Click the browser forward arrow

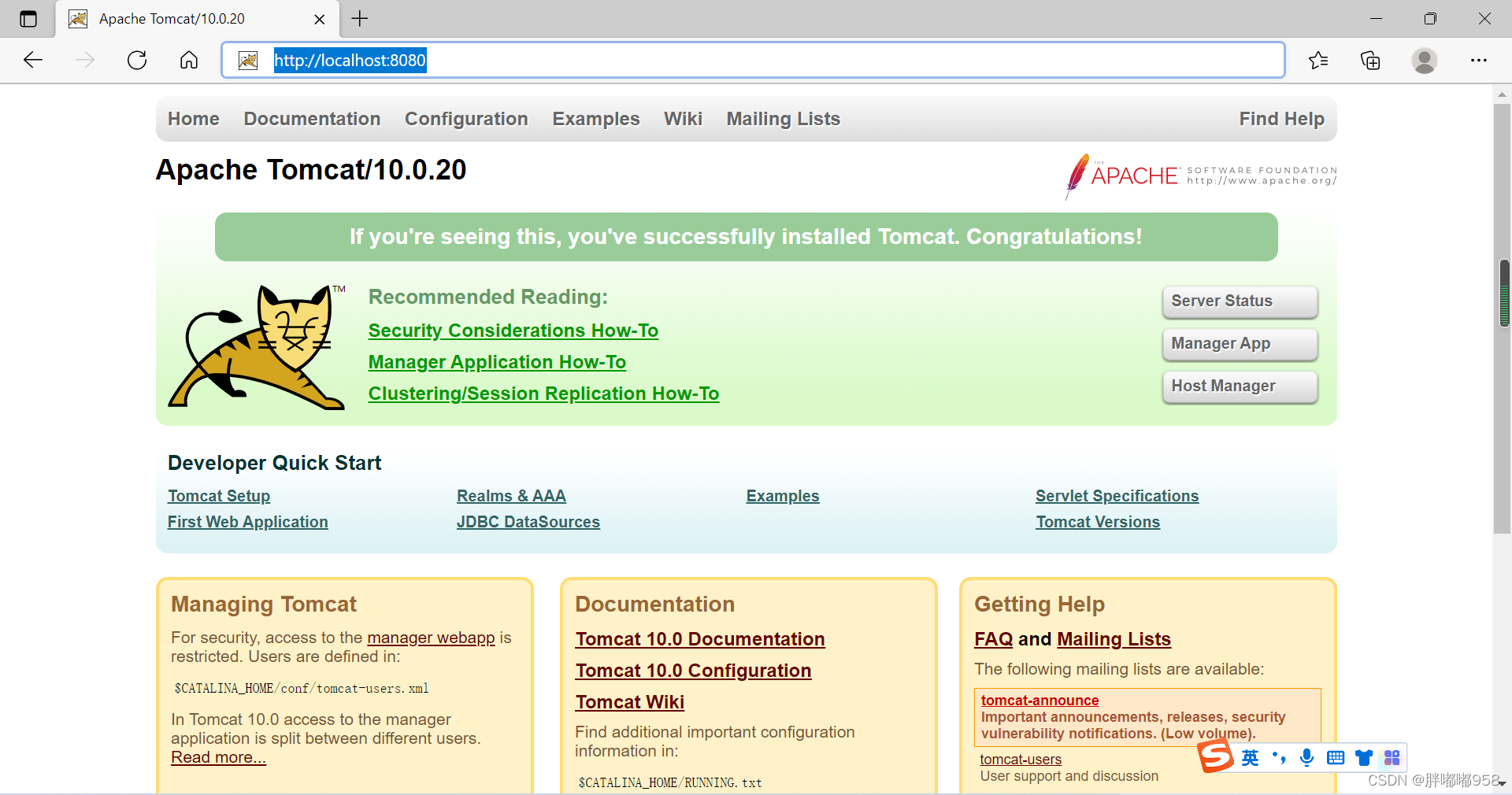point(85,60)
